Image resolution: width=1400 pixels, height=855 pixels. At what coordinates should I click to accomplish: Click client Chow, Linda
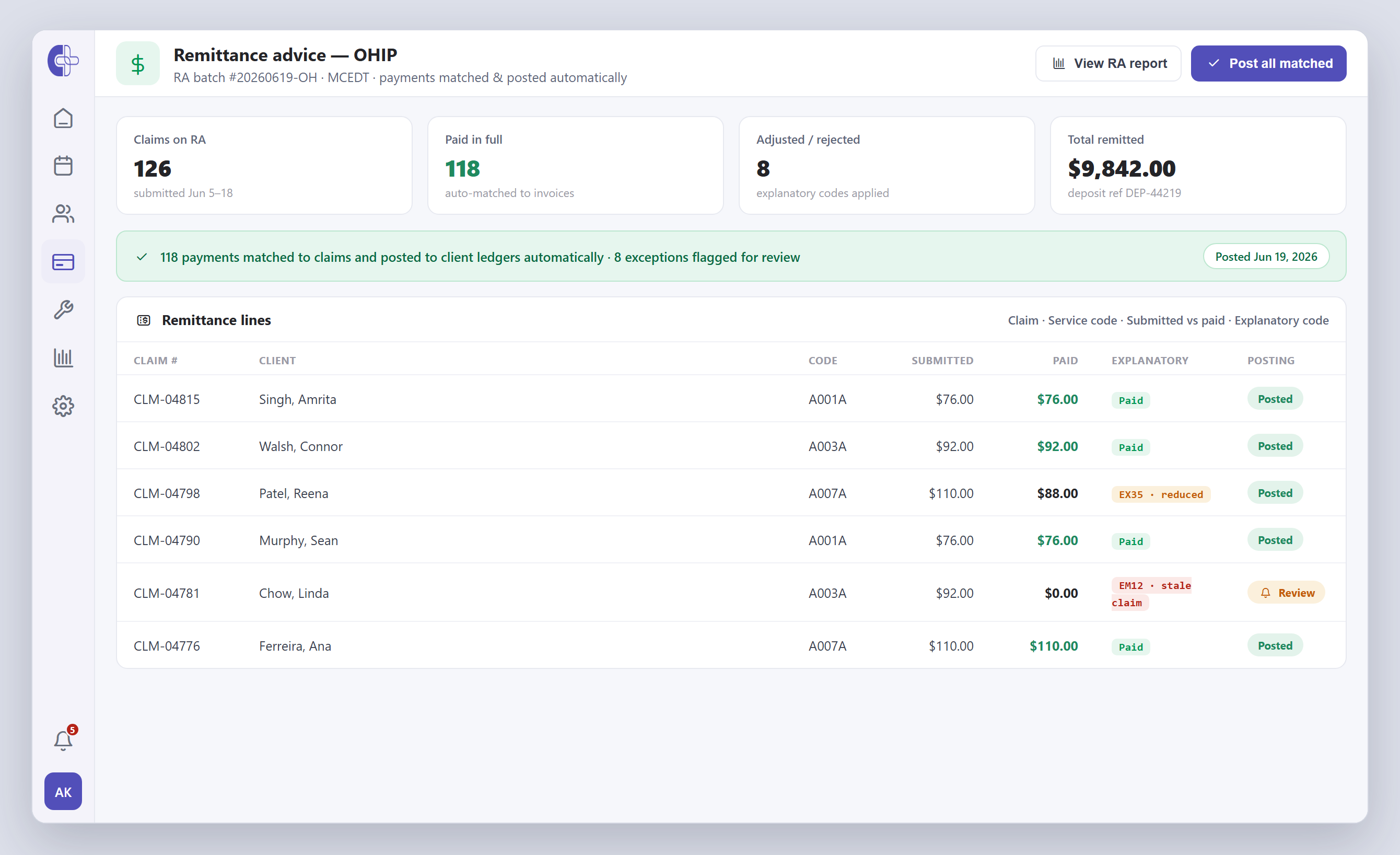pos(294,593)
